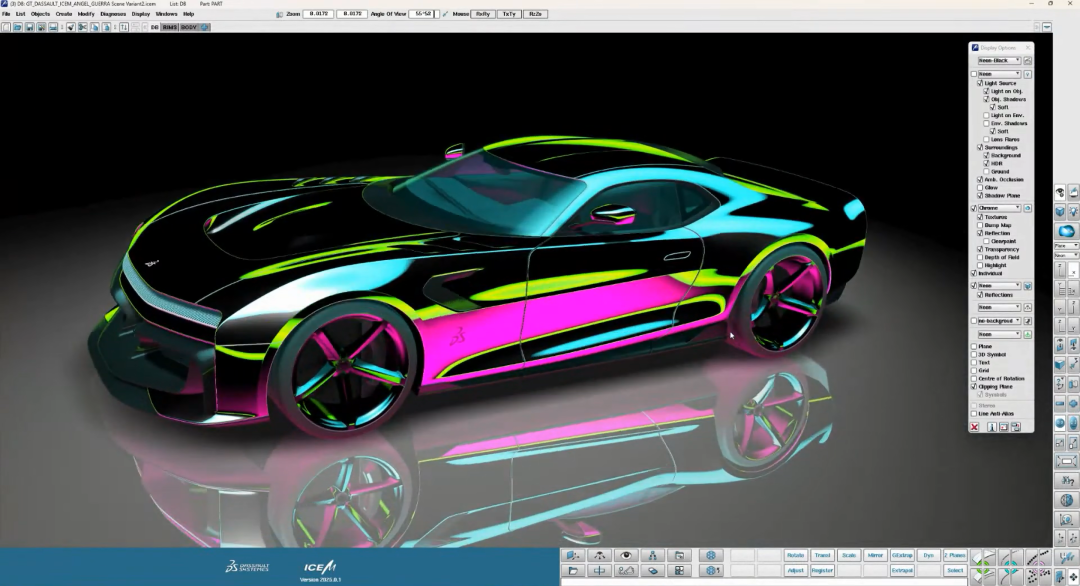
Task: Open the Neon dropdown above Reflections checkbox
Action: [x=999, y=285]
